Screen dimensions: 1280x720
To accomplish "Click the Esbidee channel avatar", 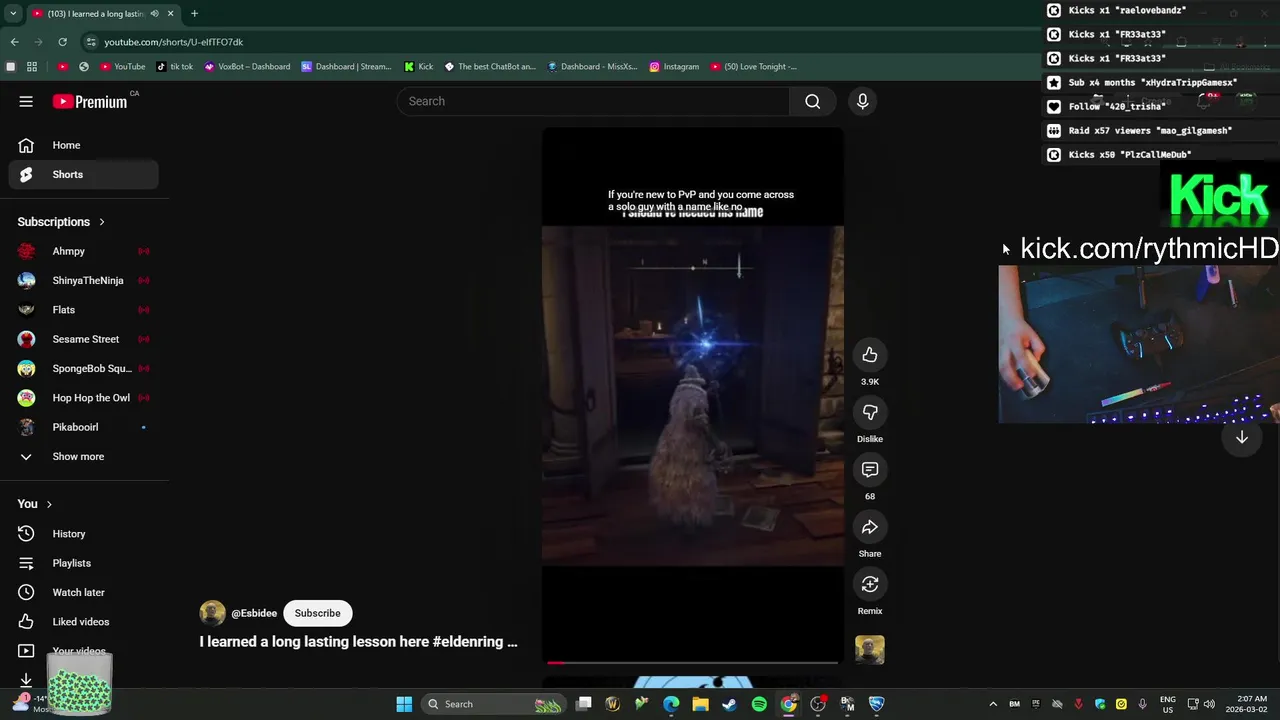I will [212, 613].
